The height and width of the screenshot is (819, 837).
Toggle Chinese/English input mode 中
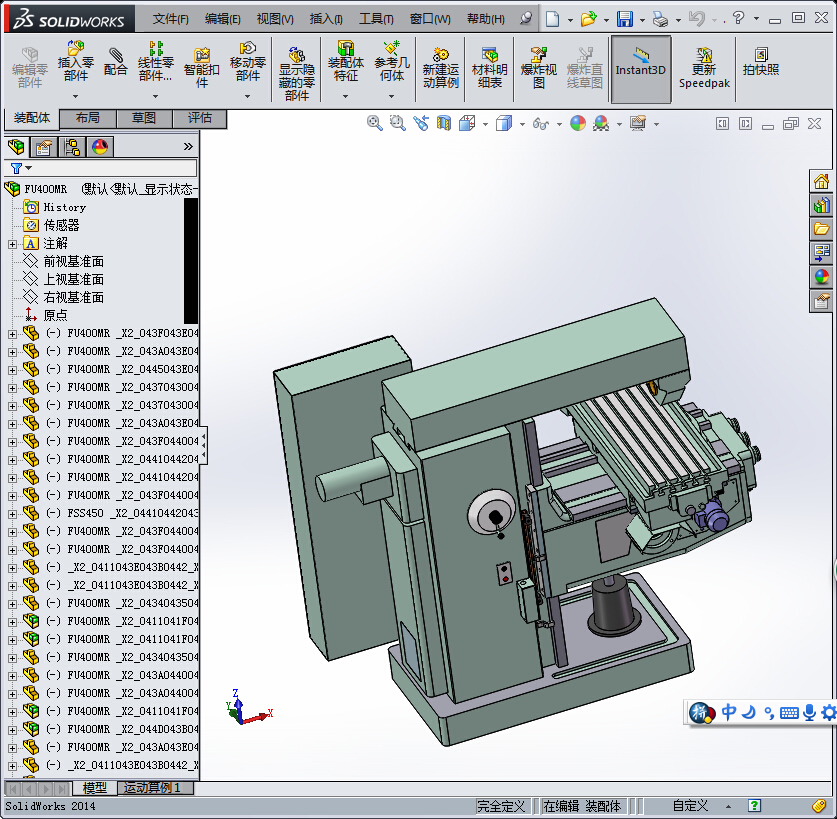[729, 712]
